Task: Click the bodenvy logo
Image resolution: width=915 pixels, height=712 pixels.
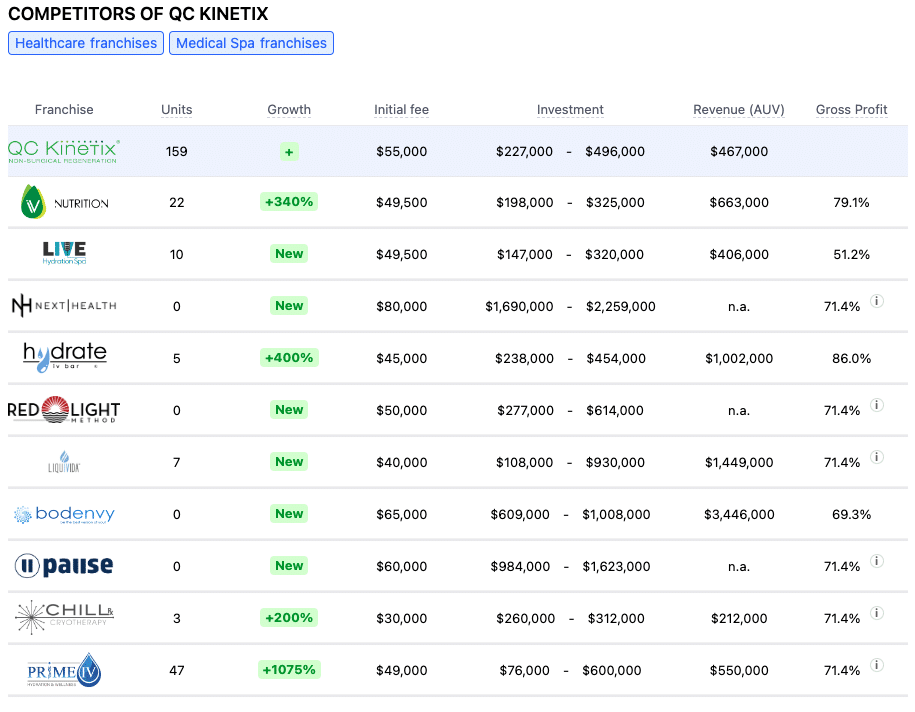Action: click(x=64, y=514)
